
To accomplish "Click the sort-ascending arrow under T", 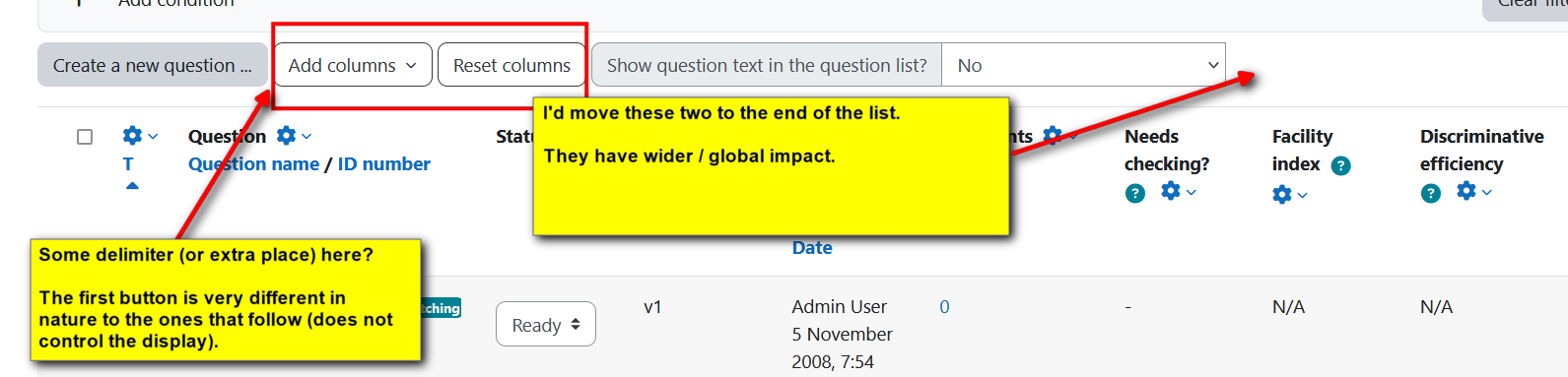I will (132, 186).
